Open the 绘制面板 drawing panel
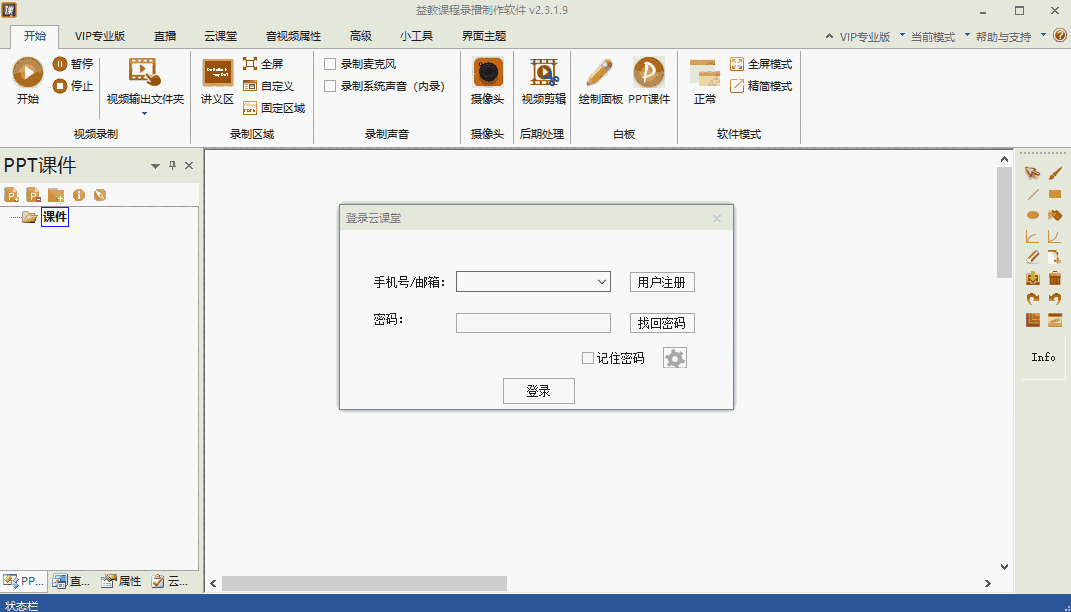 600,73
